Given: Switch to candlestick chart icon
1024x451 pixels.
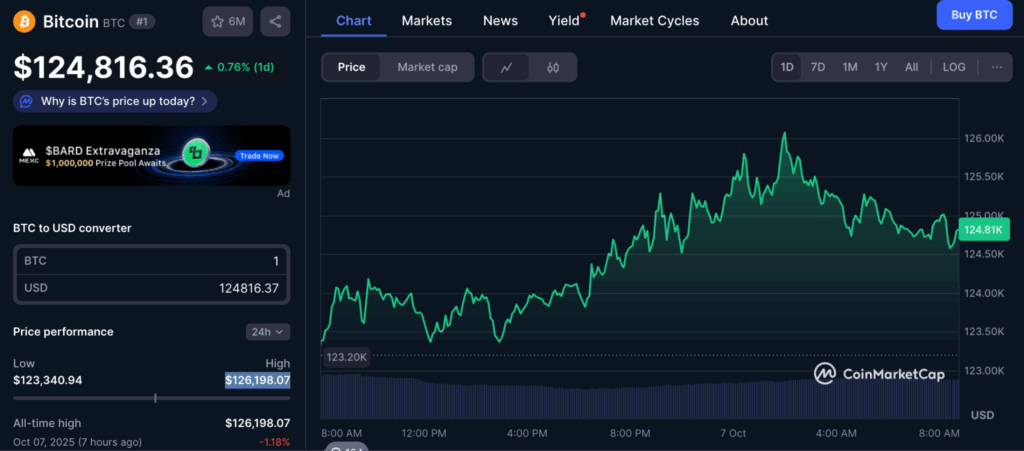Looking at the screenshot, I should click(x=553, y=67).
